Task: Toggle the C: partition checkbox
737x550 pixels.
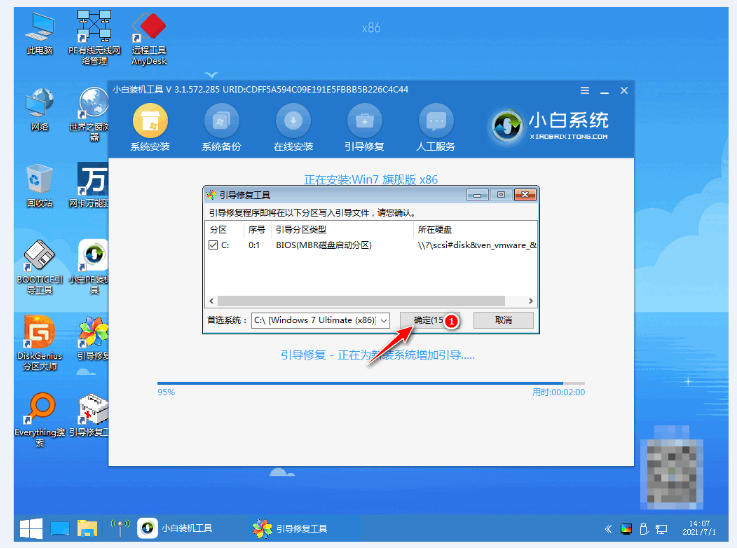Action: click(x=213, y=245)
